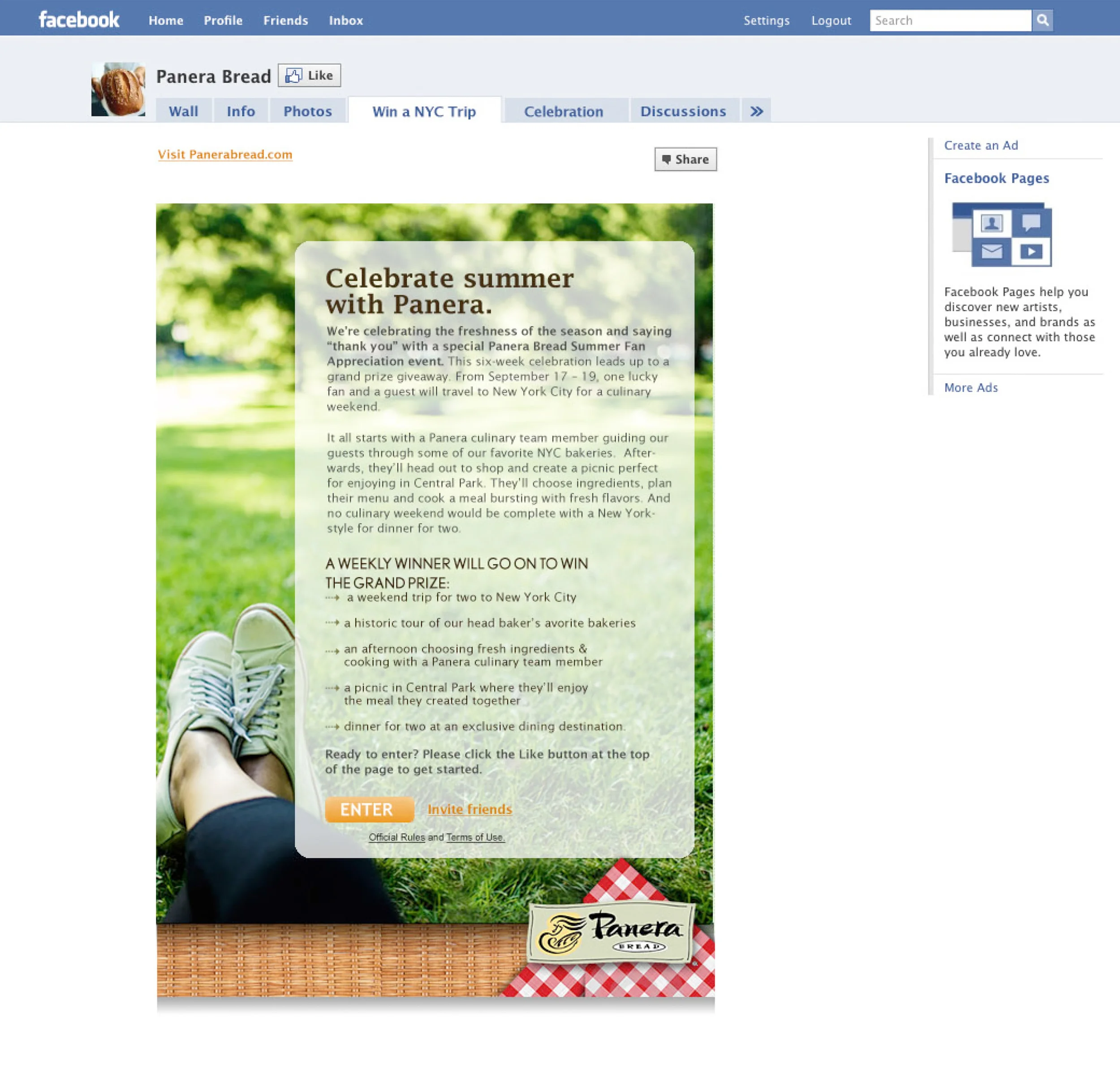The width and height of the screenshot is (1120, 1068).
Task: Click the Facebook logo
Action: click(79, 20)
